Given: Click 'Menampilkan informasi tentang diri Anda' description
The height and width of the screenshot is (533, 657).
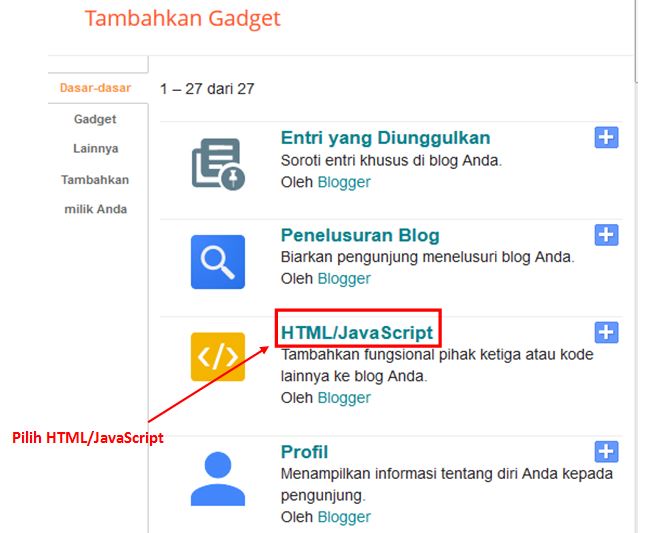Looking at the screenshot, I should coord(447,484).
